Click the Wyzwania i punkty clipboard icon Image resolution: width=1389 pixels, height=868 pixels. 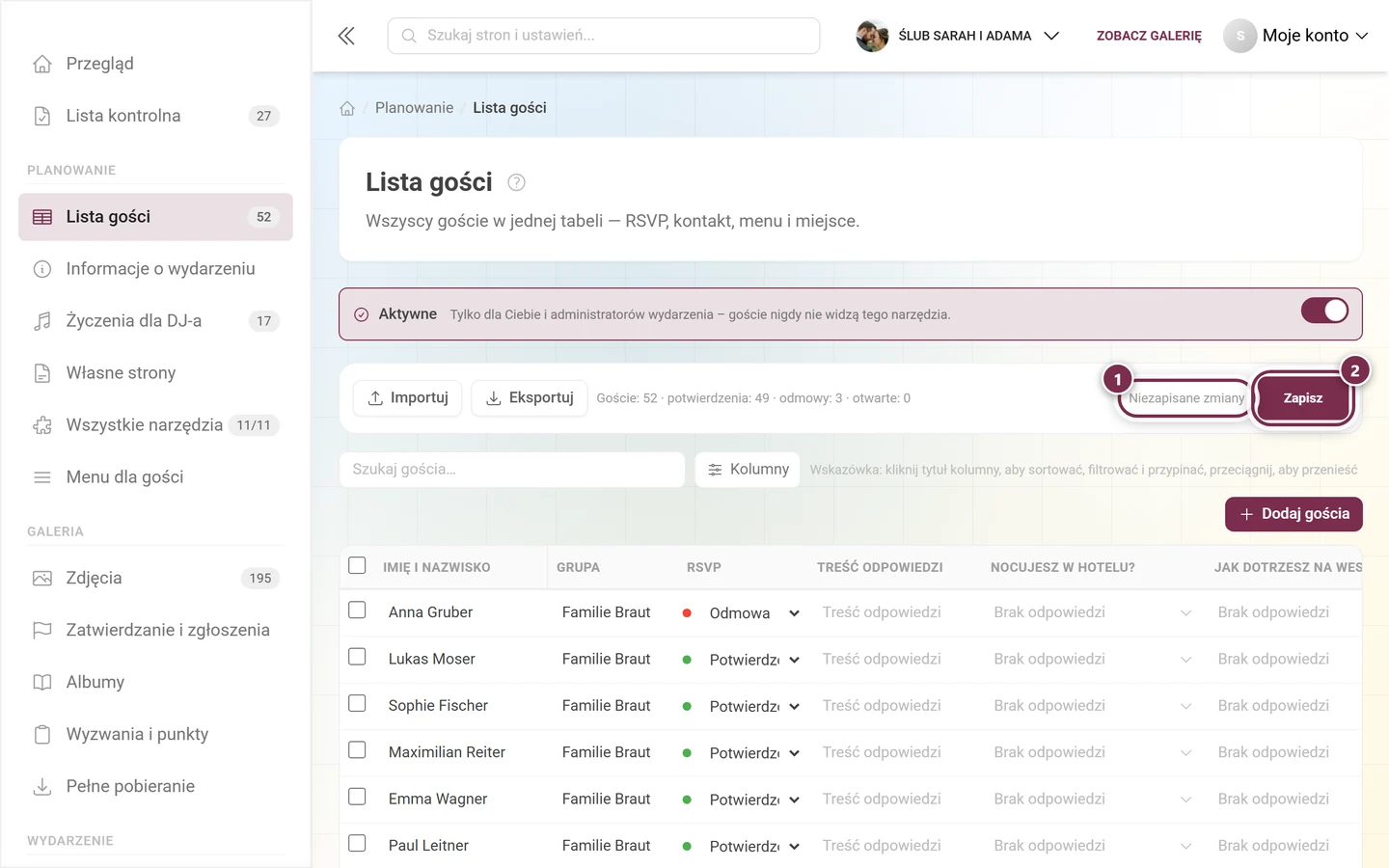coord(42,735)
